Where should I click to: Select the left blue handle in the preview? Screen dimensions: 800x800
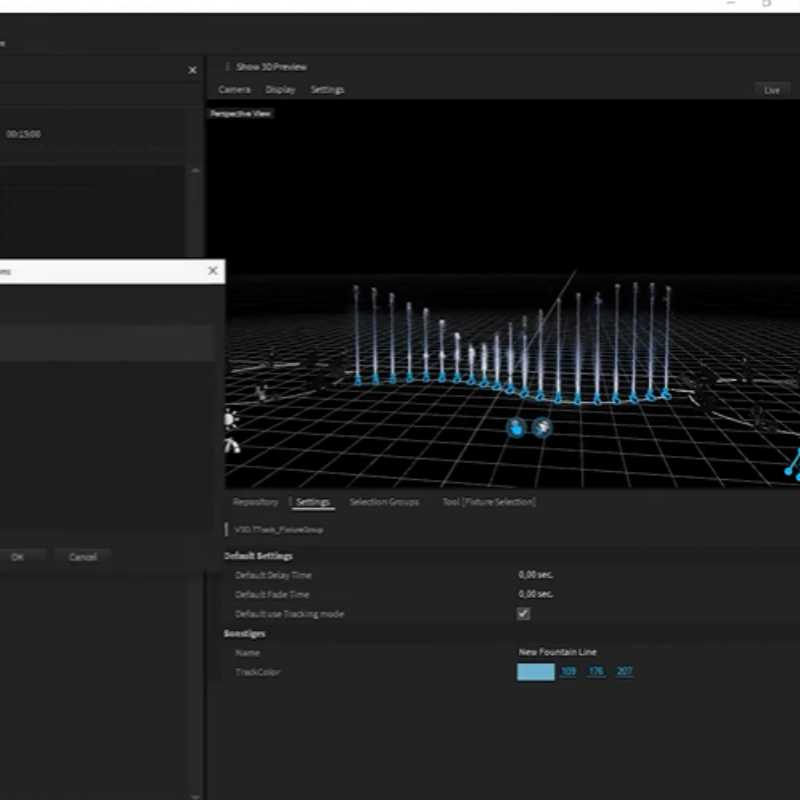click(x=516, y=428)
